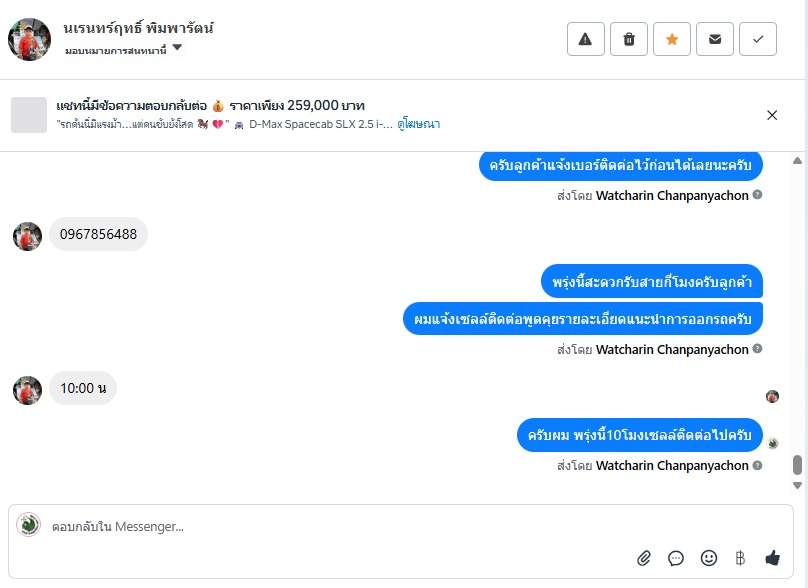
Task: Click the phone number message 0967856488
Action: tap(98, 234)
